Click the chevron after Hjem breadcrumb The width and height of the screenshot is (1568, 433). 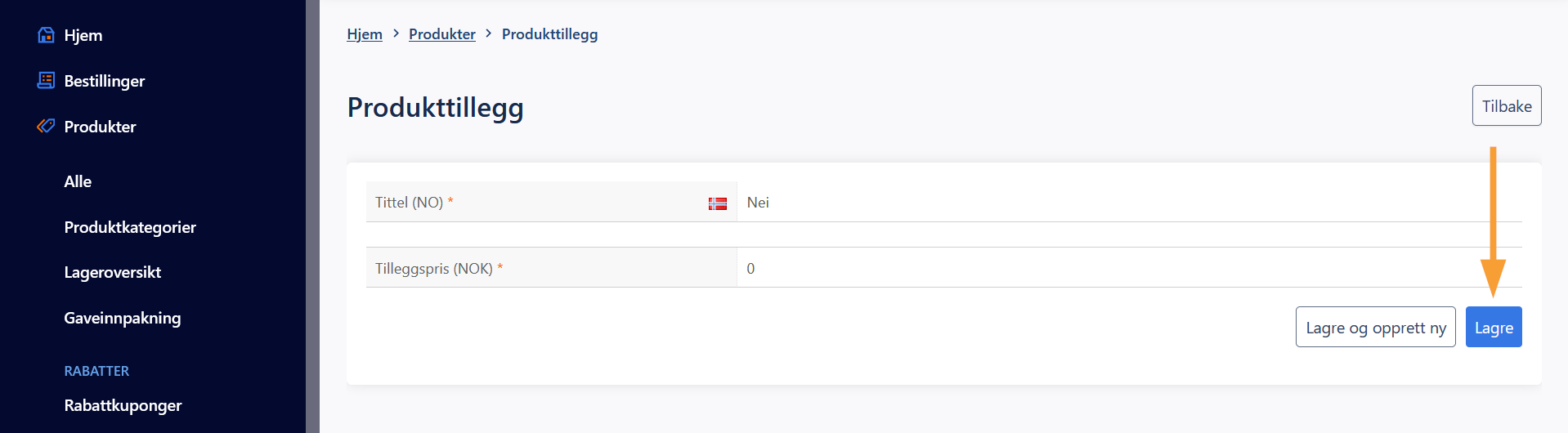(x=396, y=33)
